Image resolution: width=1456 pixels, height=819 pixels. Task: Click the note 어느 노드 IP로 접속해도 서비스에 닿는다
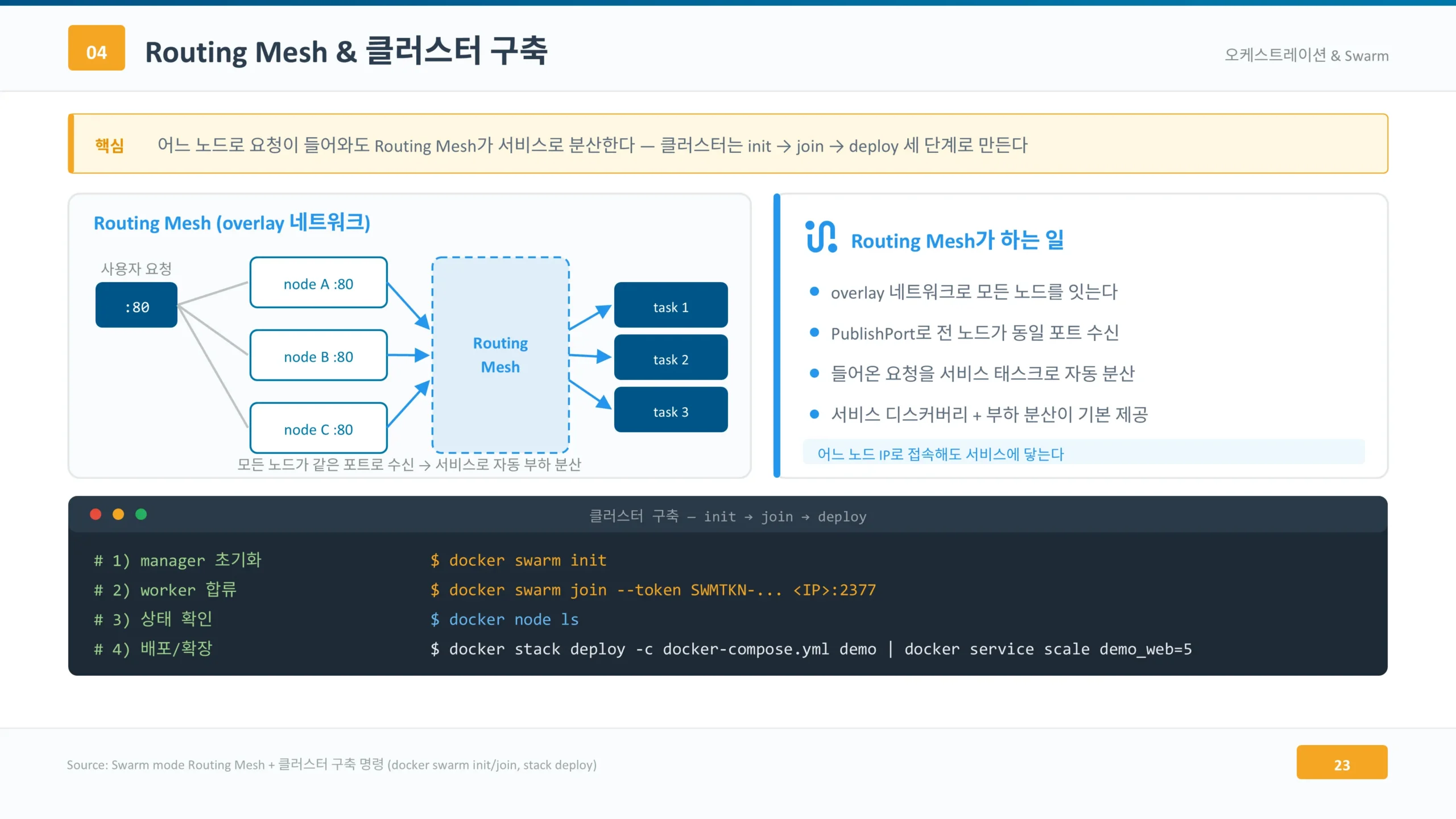(940, 454)
